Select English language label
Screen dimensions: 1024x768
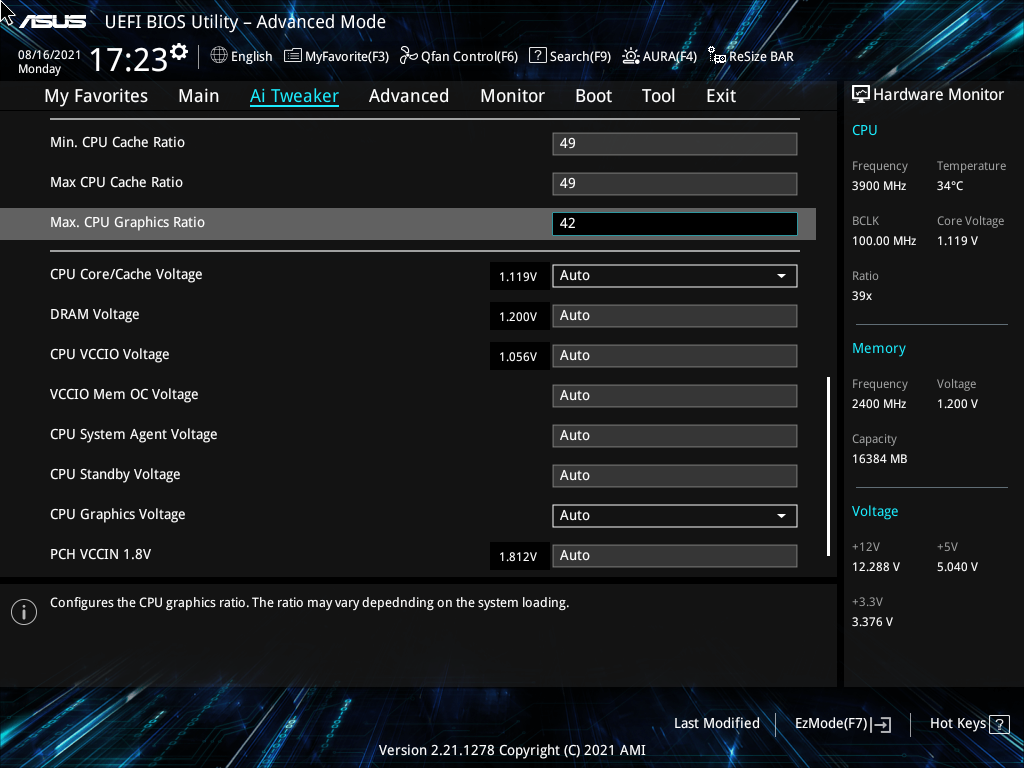(x=251, y=56)
